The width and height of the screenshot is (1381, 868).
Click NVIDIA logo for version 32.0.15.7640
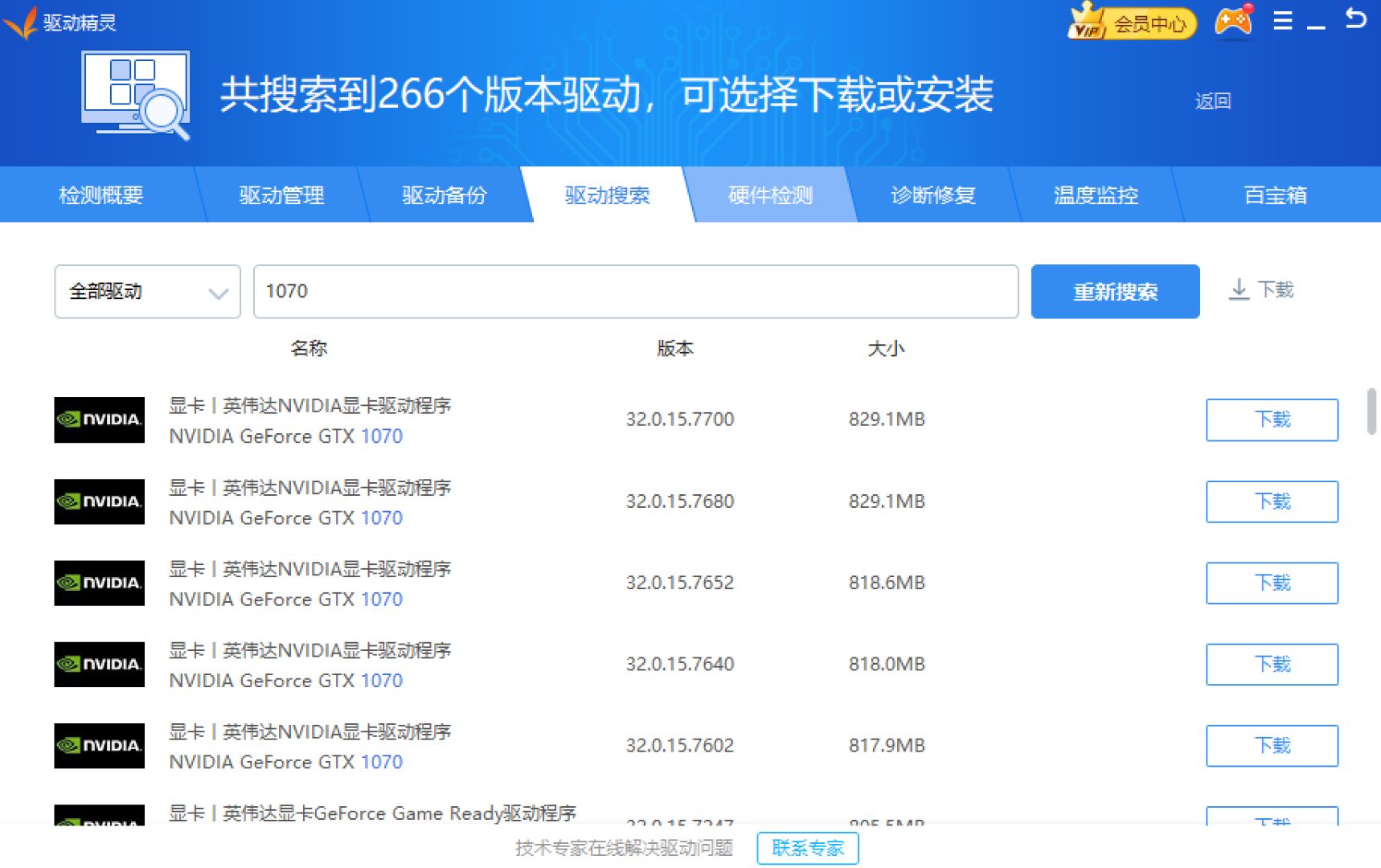pyautogui.click(x=100, y=665)
